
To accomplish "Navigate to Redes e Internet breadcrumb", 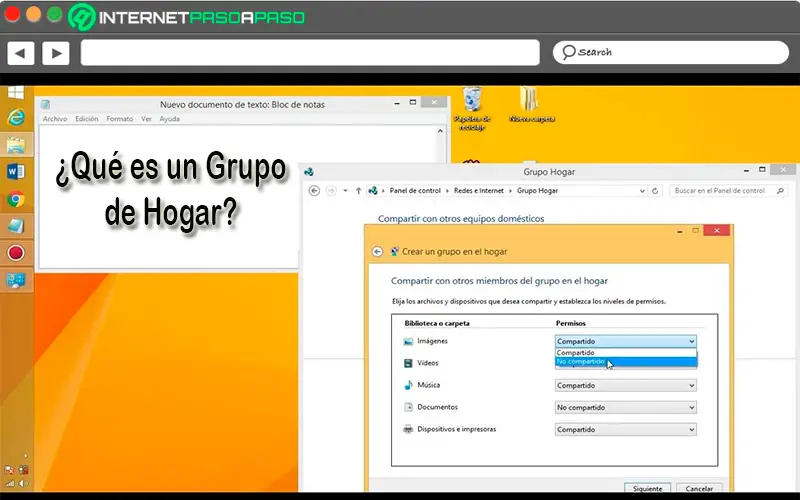I will [479, 191].
